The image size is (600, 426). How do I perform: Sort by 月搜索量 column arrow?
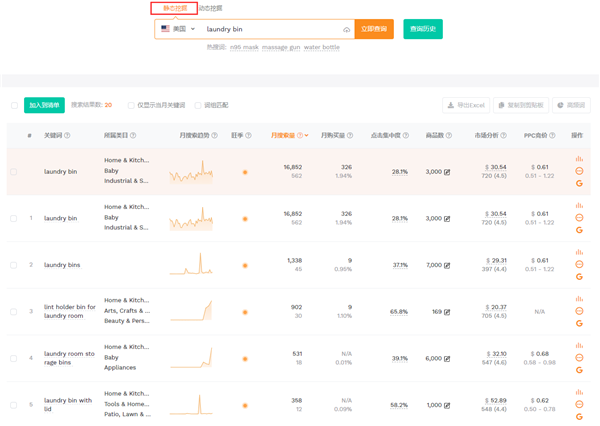(306, 135)
